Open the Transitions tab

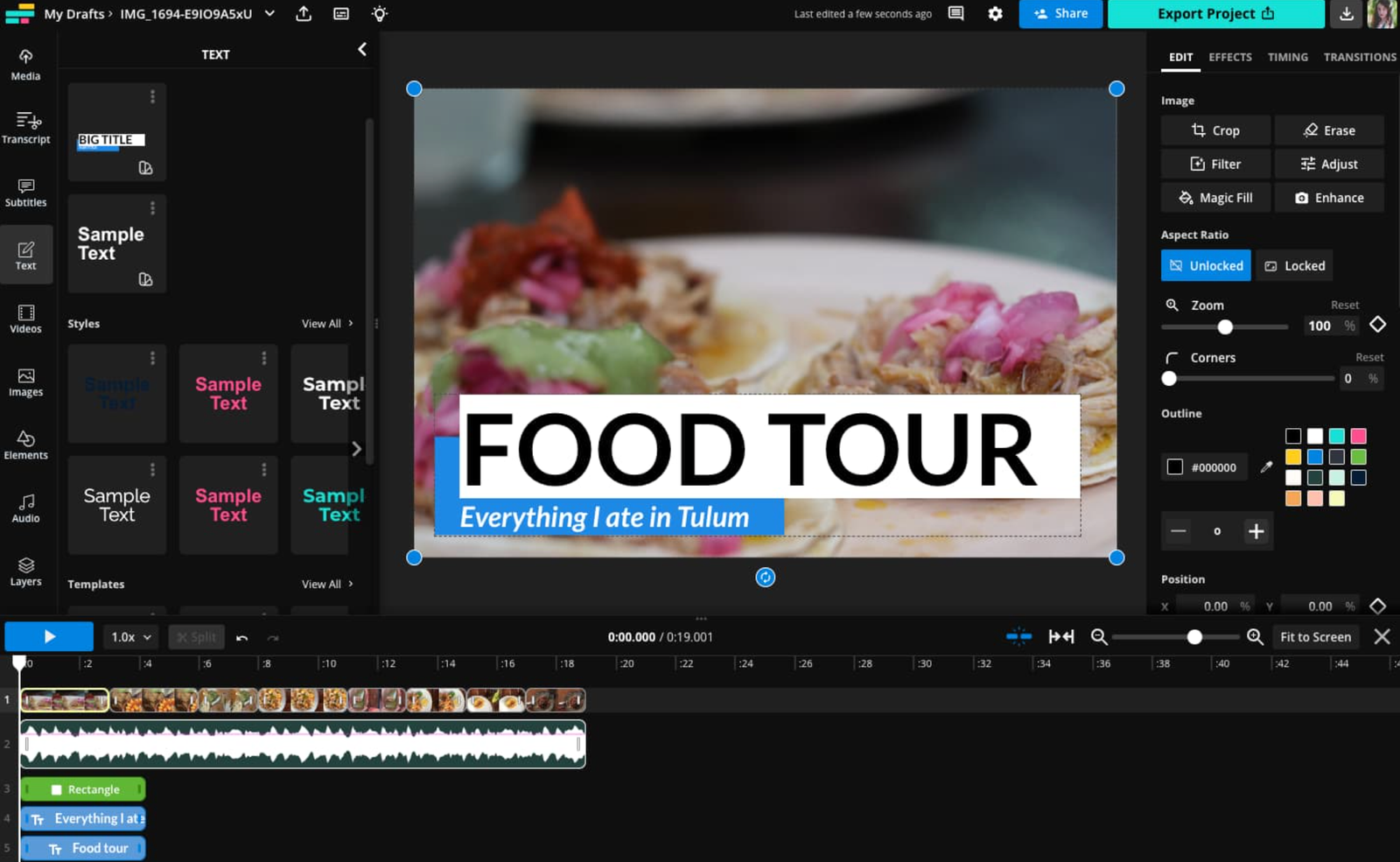coord(1359,56)
